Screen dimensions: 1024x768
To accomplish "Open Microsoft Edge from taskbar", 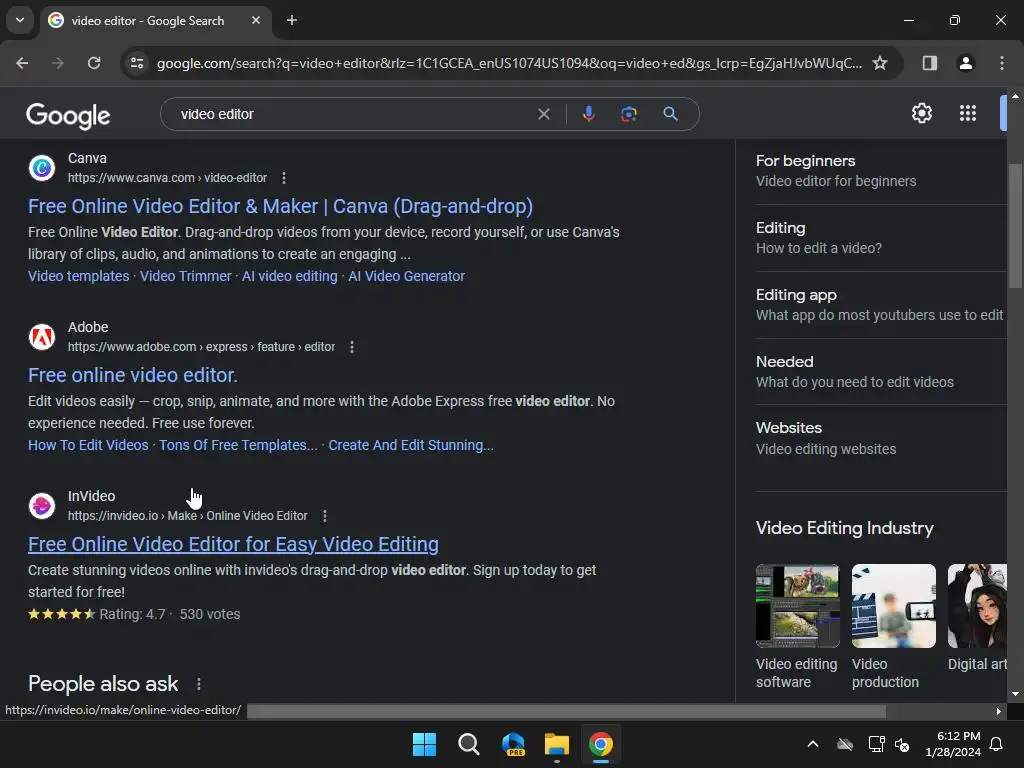I will tap(513, 744).
